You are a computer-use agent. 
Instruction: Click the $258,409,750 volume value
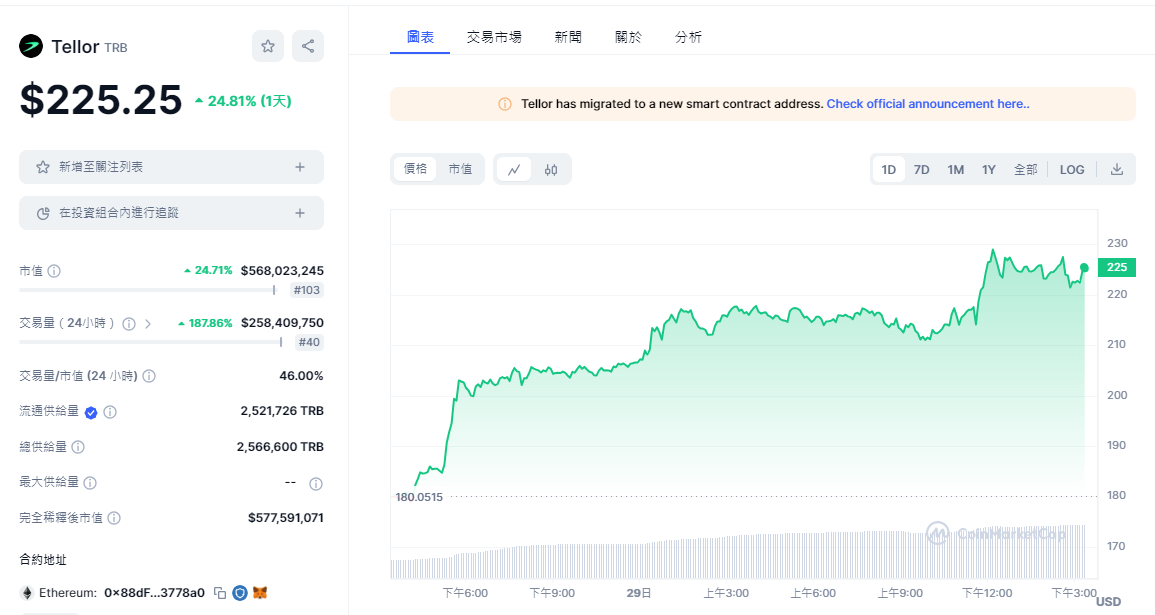point(282,323)
